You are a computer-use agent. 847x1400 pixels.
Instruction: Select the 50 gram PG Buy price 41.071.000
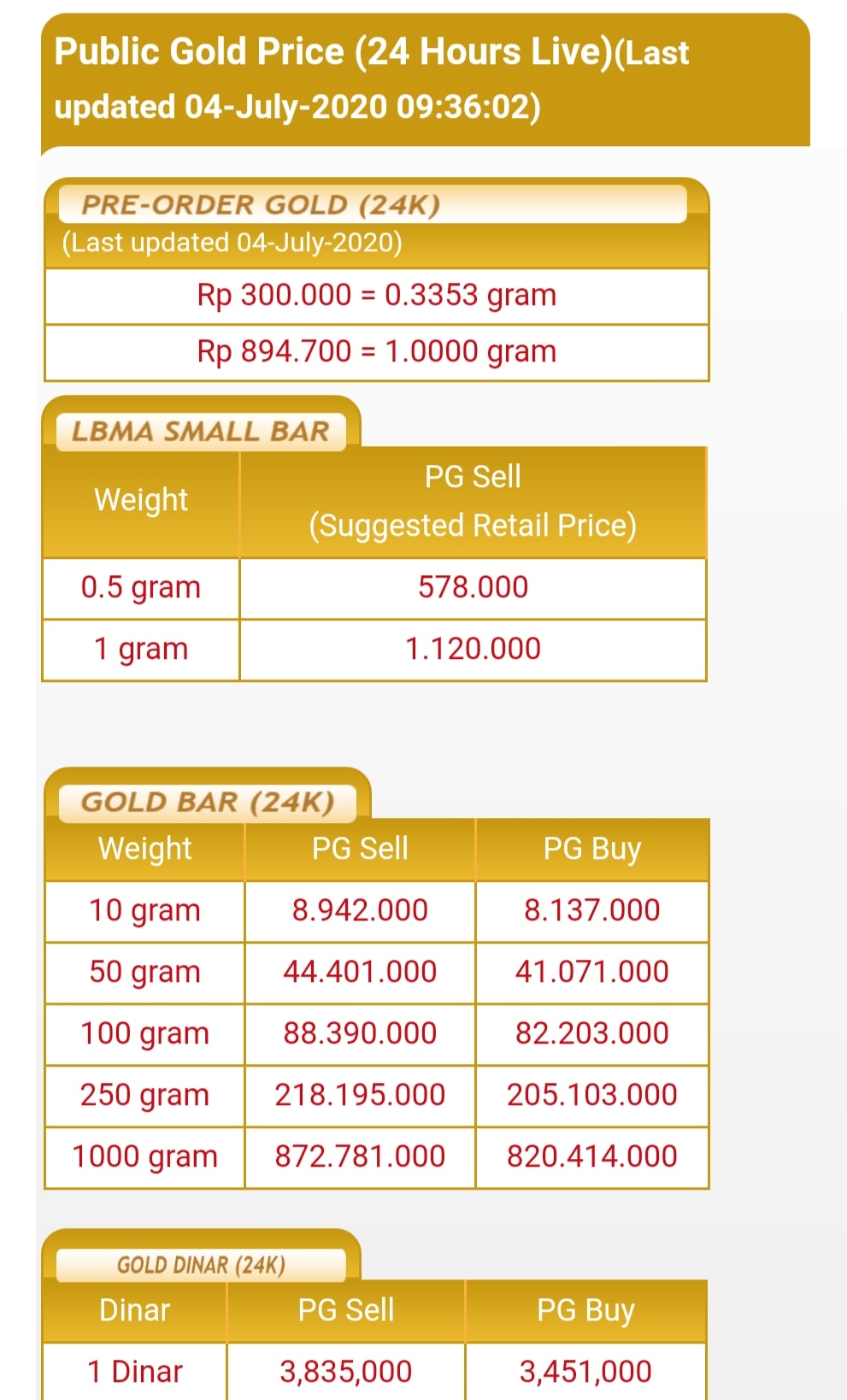point(592,973)
